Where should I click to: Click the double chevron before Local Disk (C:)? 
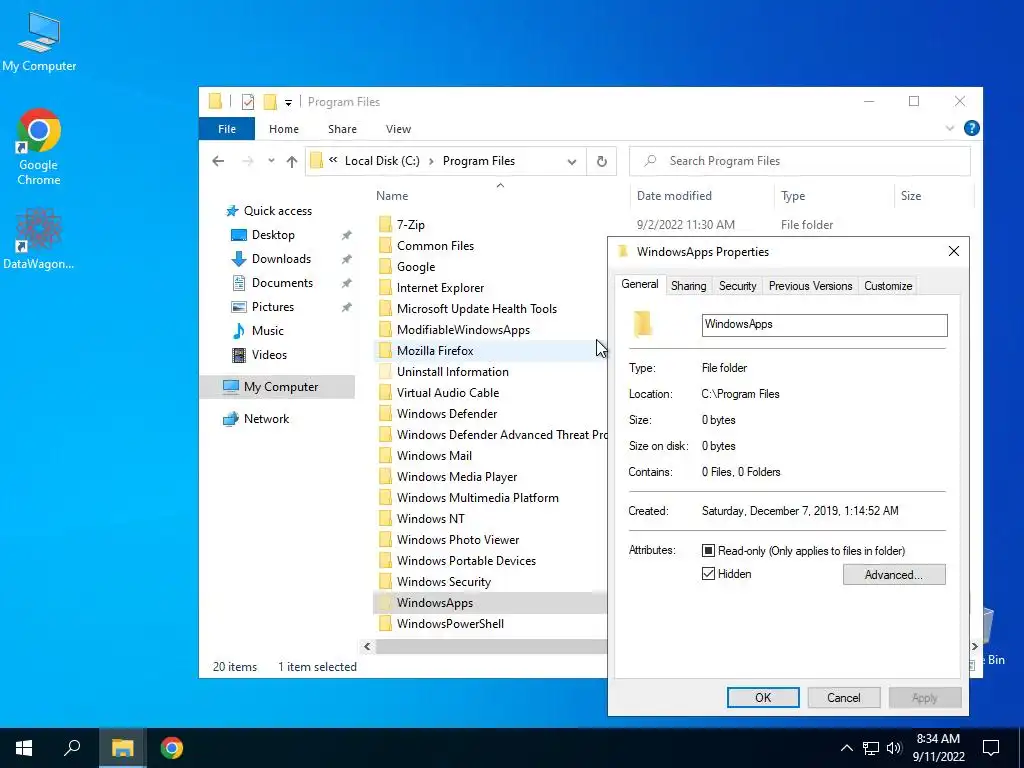tap(333, 161)
